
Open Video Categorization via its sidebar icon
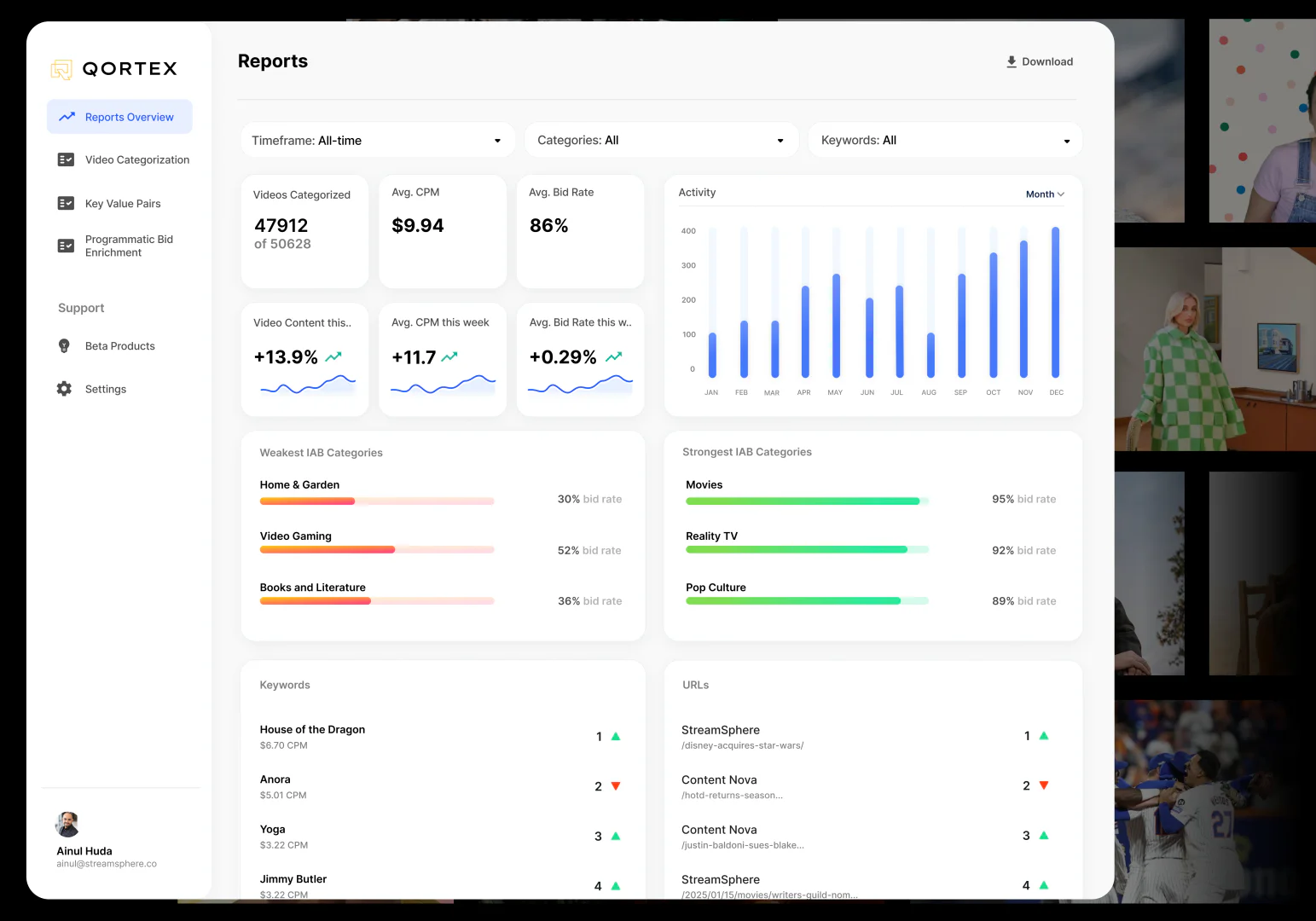[66, 159]
